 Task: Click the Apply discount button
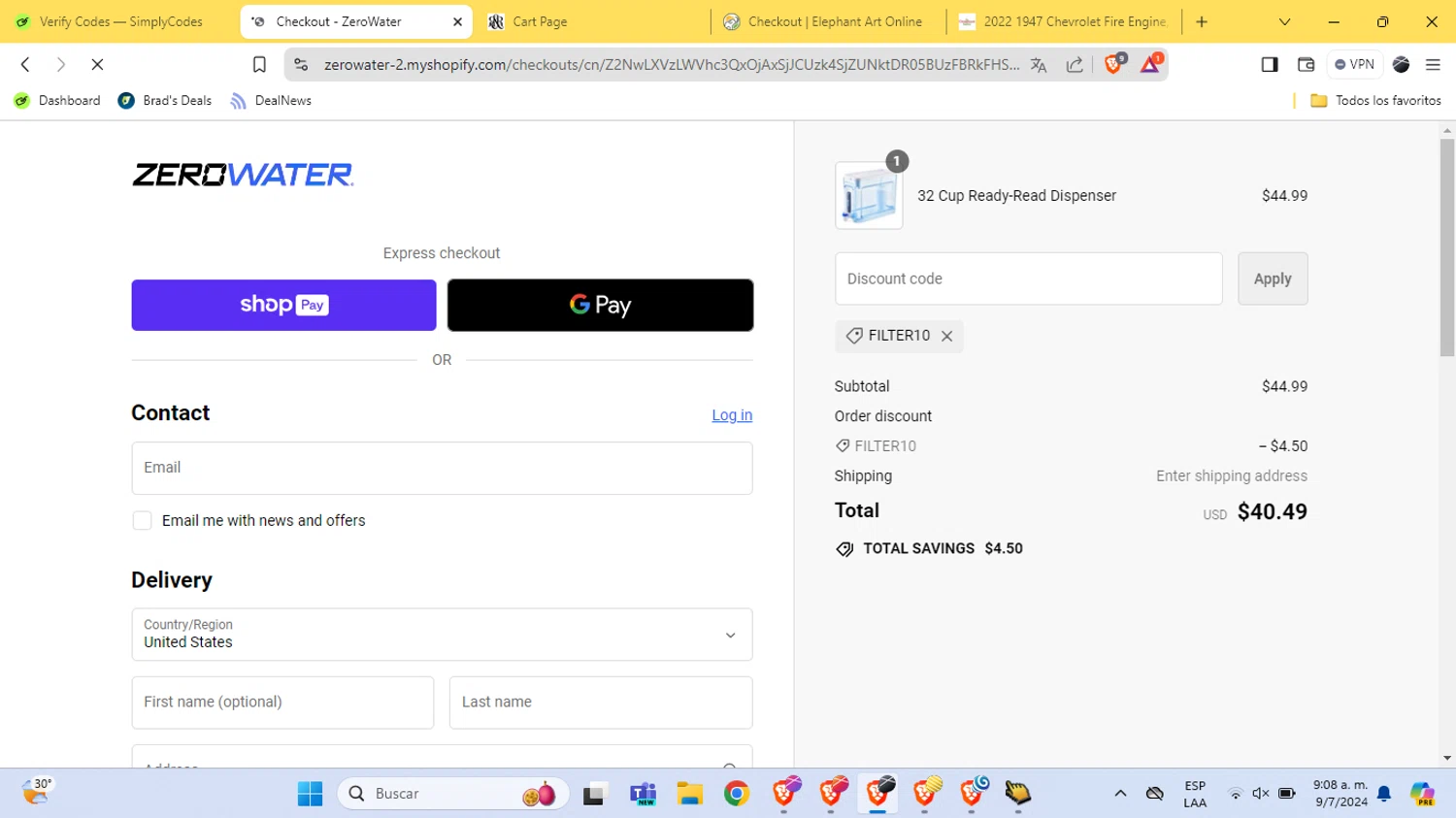pos(1273,278)
